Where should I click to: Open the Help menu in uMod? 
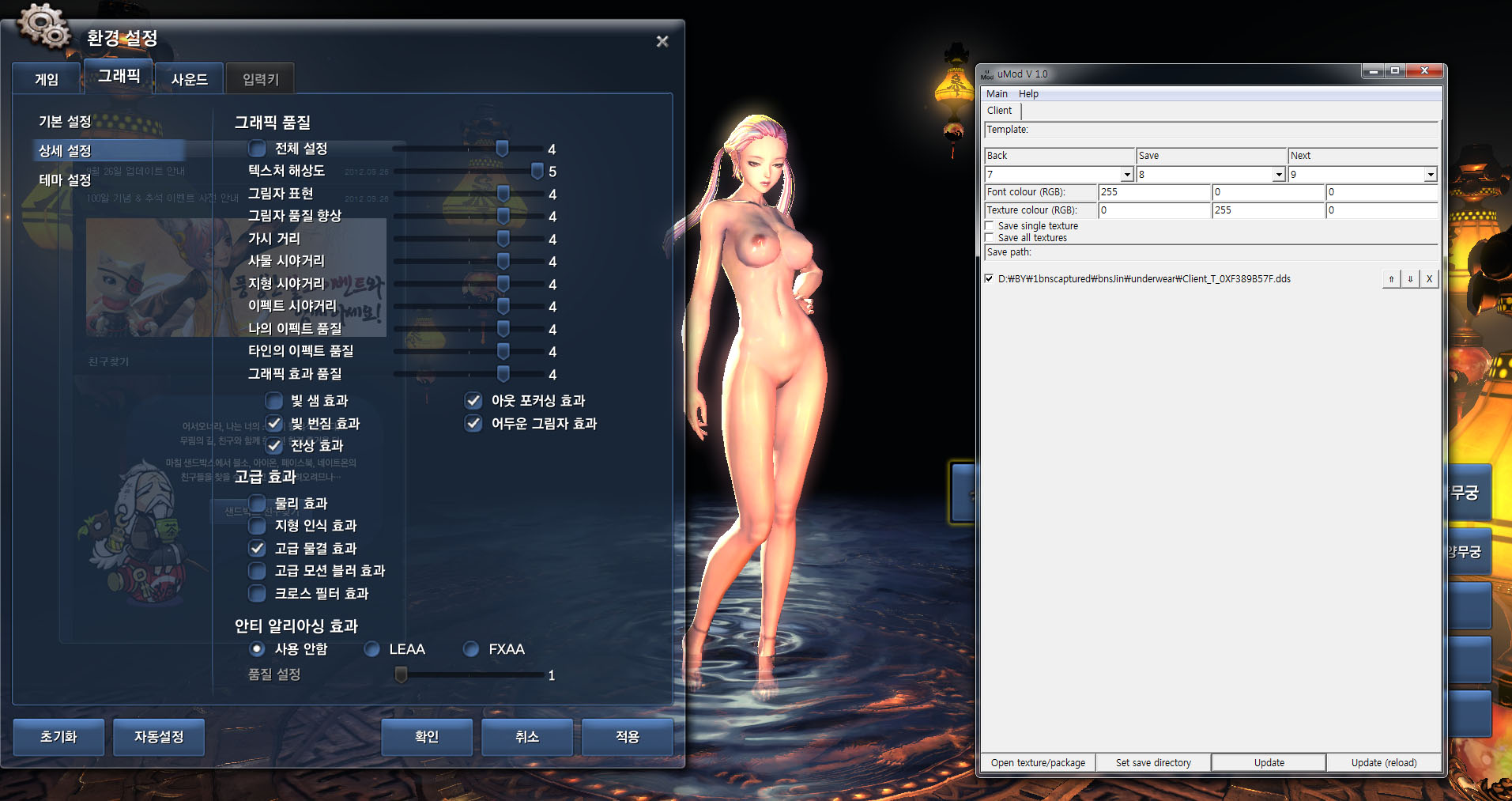1028,94
